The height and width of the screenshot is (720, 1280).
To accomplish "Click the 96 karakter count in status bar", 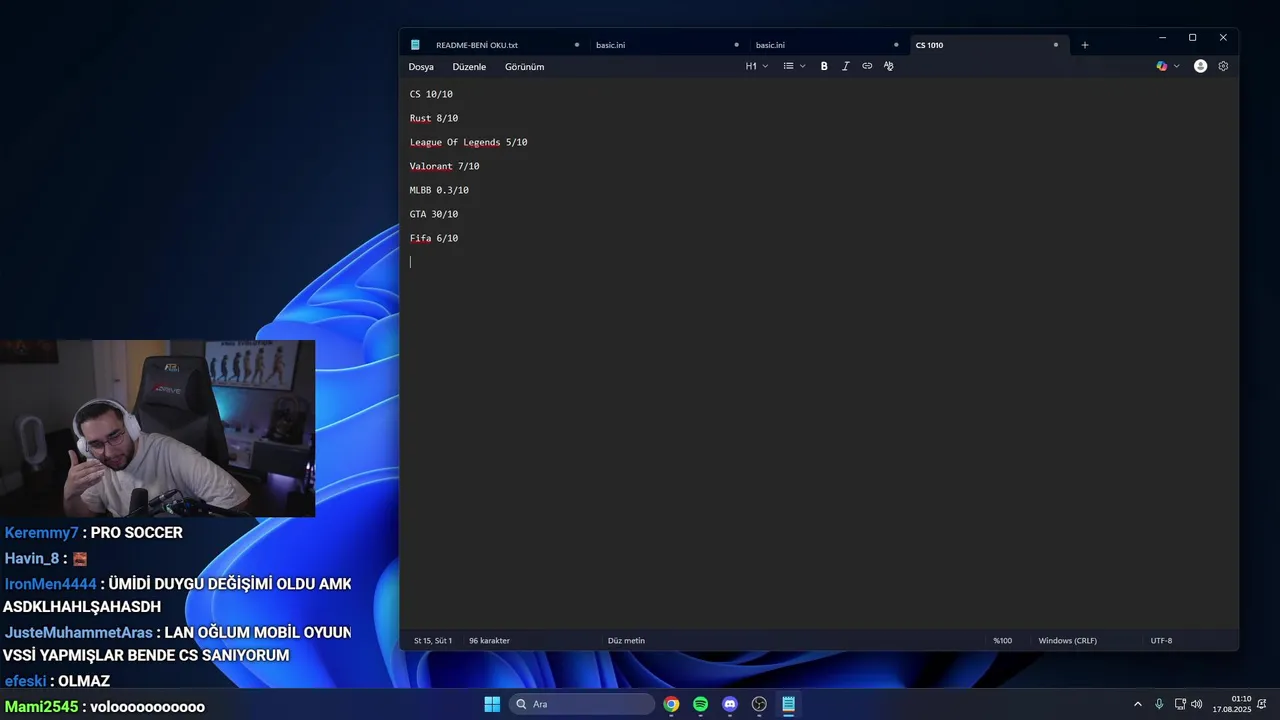I will (489, 641).
